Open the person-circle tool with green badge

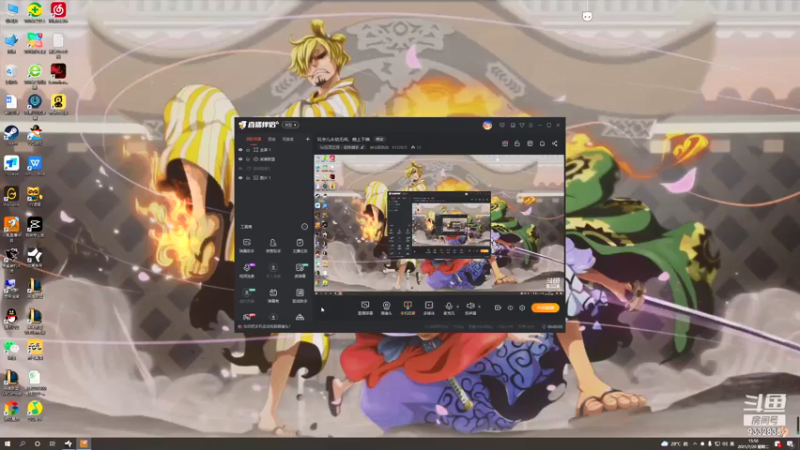coord(247,295)
